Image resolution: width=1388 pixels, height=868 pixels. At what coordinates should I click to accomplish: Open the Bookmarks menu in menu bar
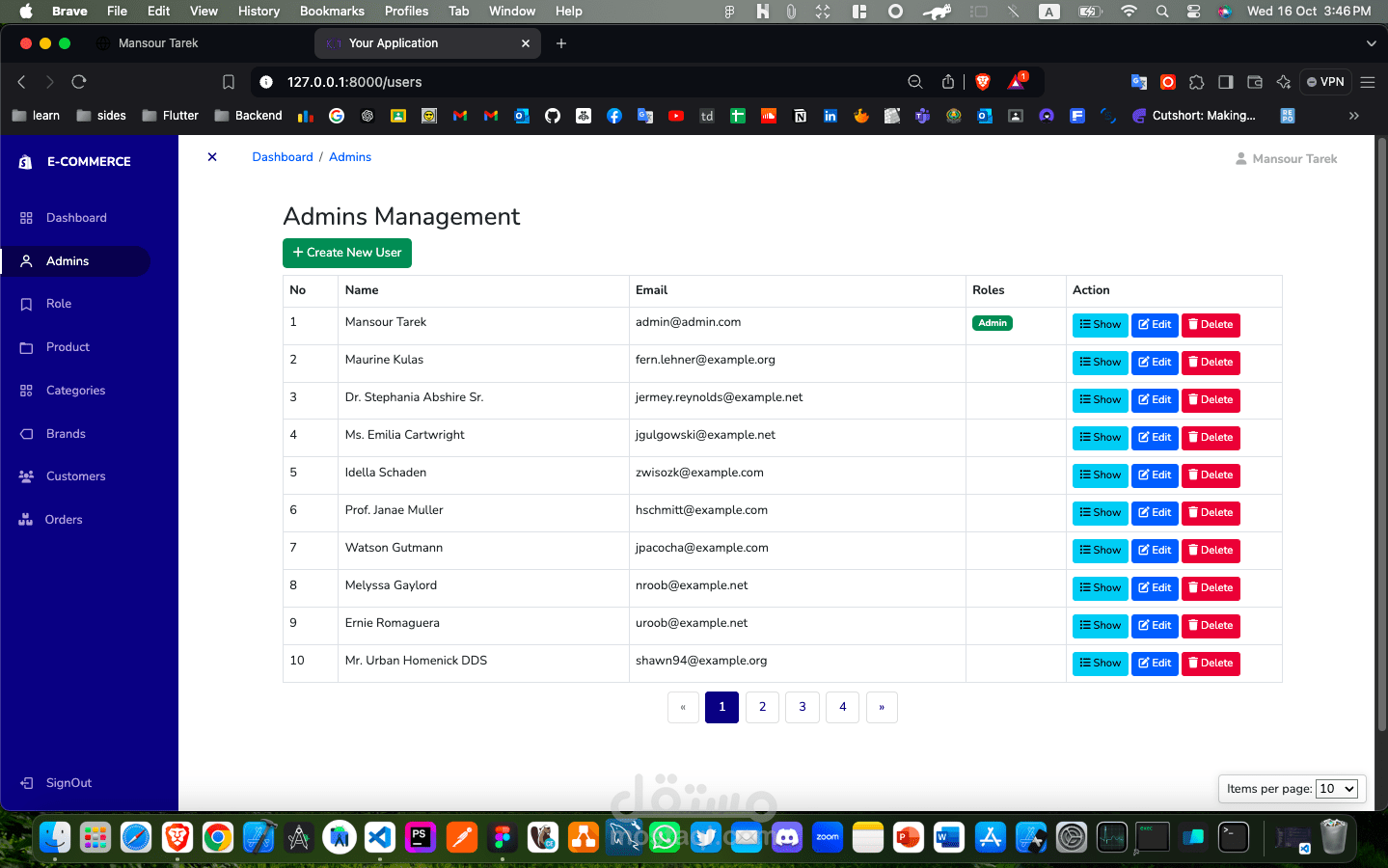pos(332,11)
